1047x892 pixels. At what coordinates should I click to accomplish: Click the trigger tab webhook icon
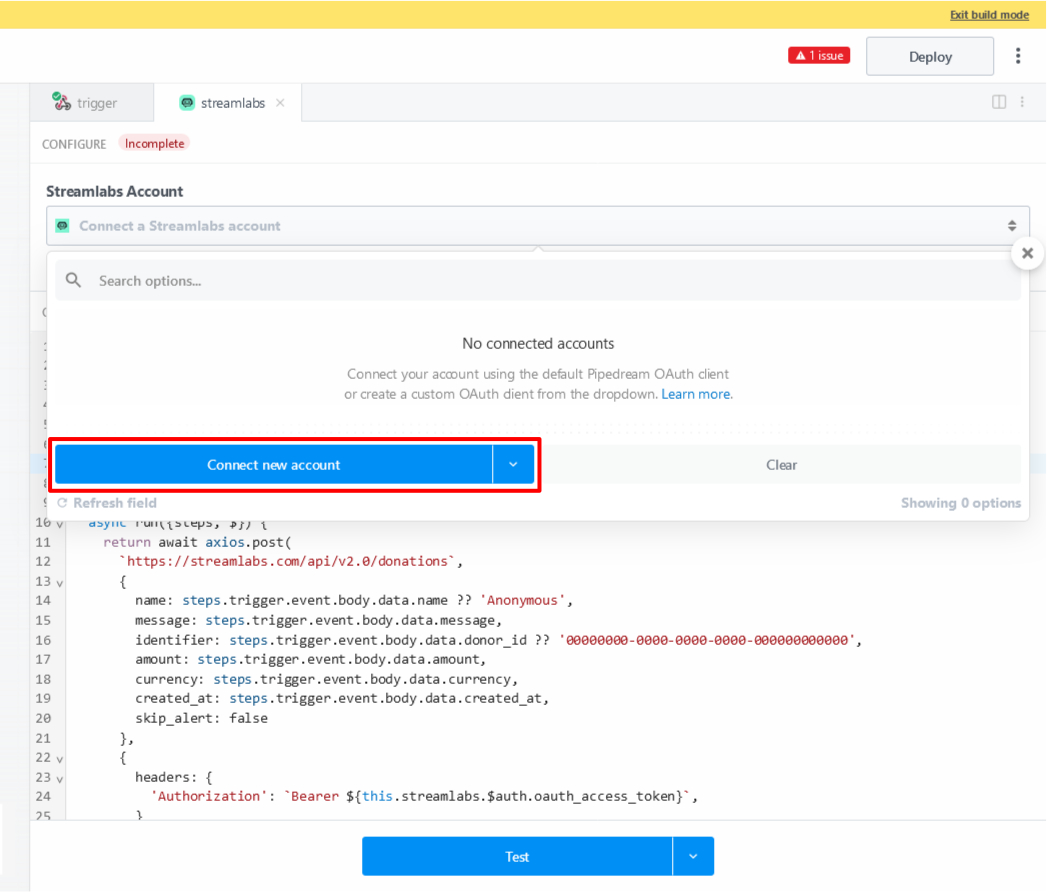point(61,101)
